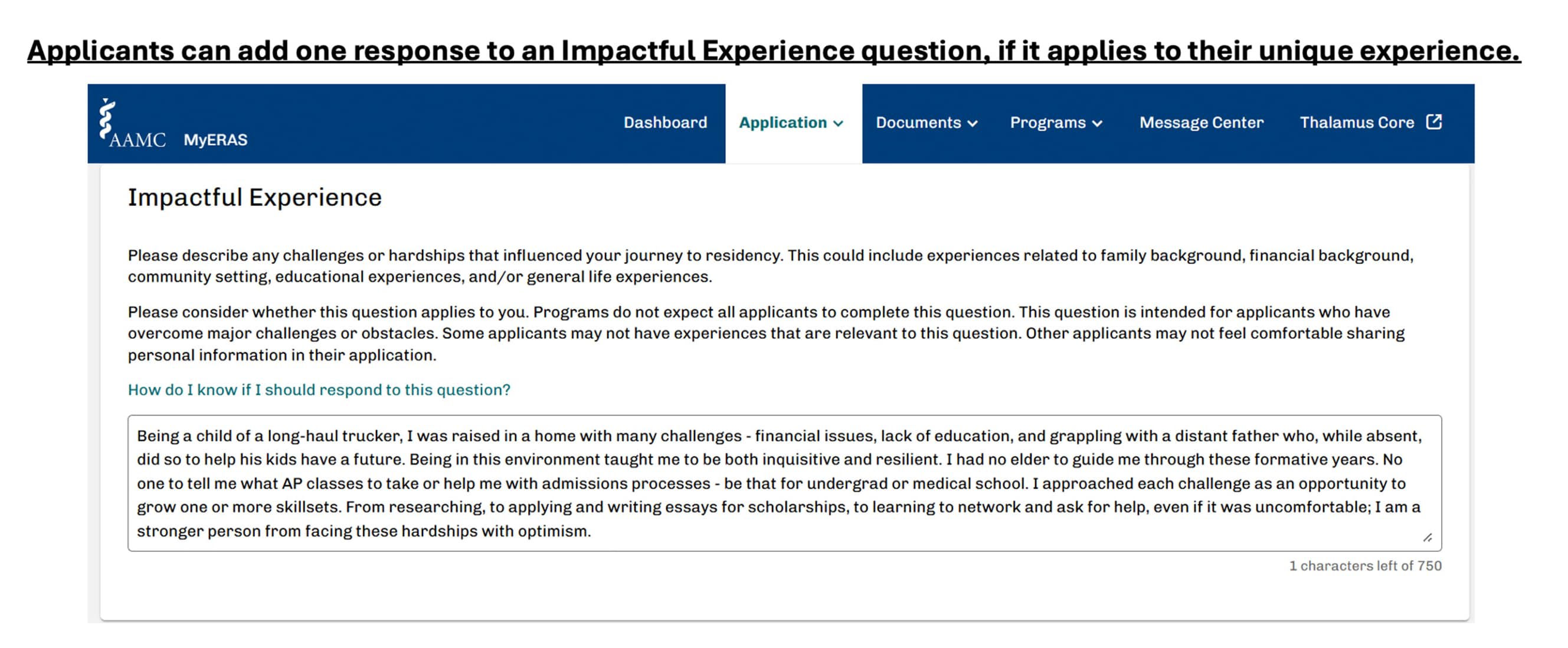Click the external link icon beside Thalamus Core
The width and height of the screenshot is (1568, 648).
(1434, 122)
